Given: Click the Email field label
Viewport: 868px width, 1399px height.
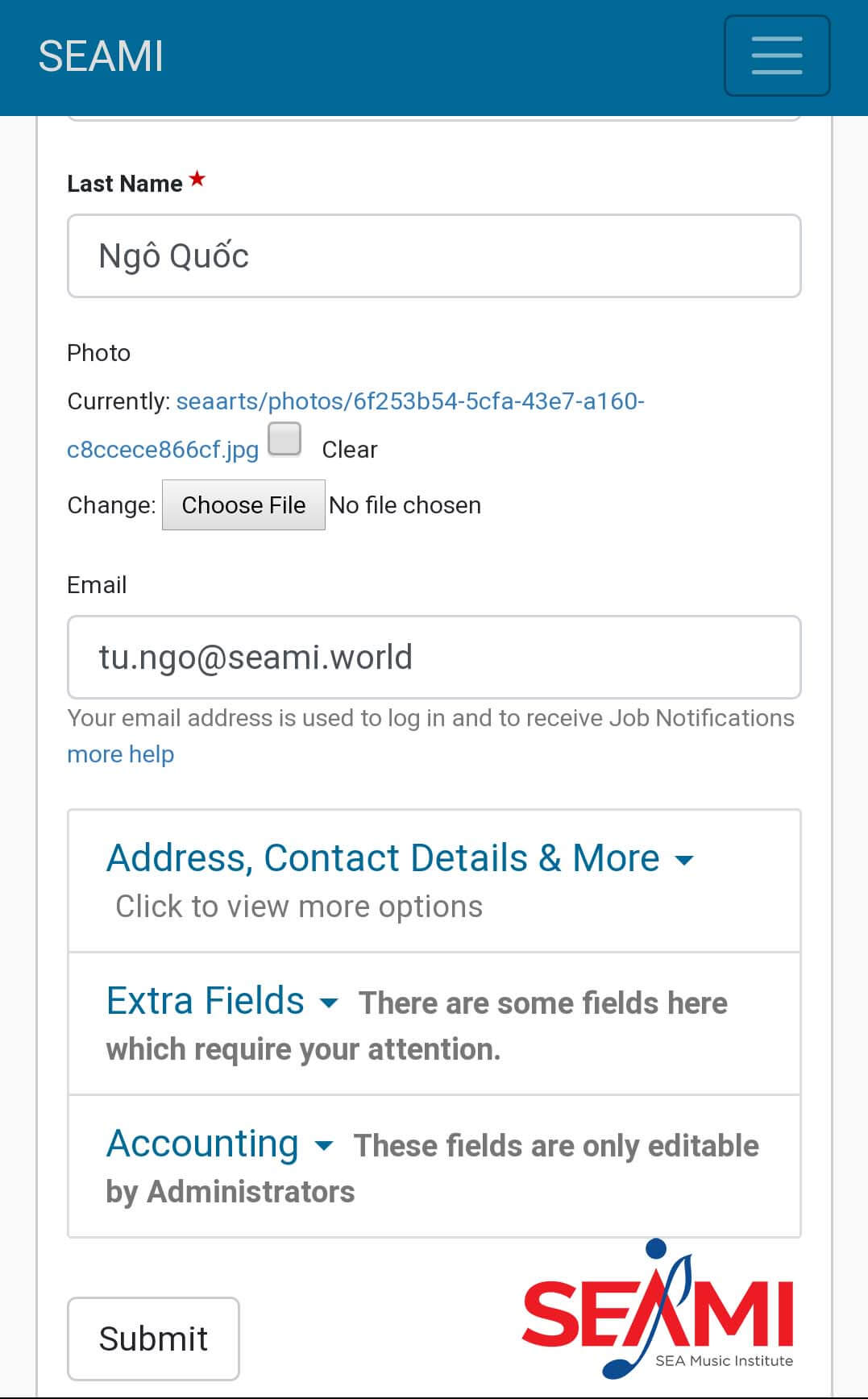Looking at the screenshot, I should 97,585.
